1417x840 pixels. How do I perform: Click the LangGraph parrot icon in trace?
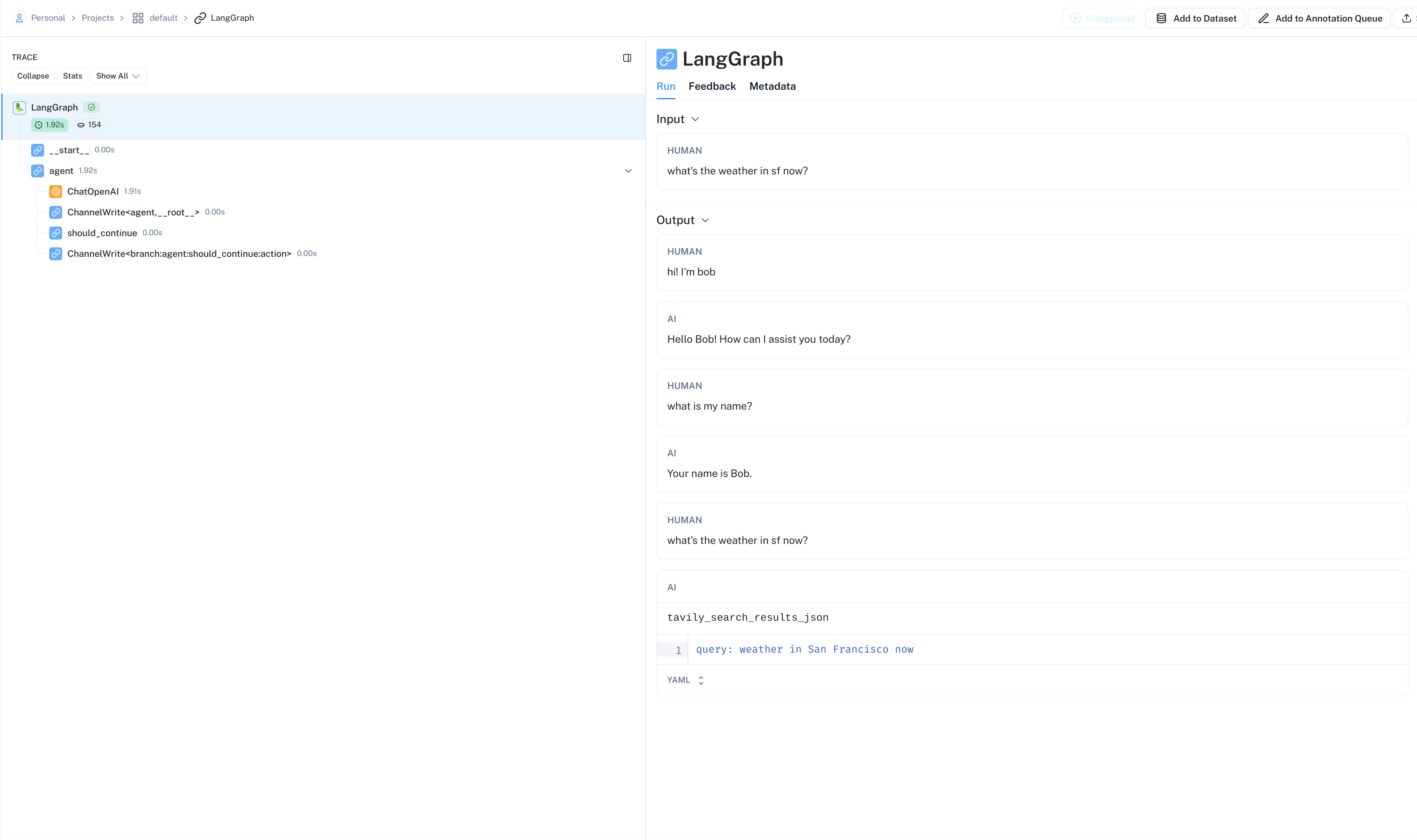click(19, 107)
